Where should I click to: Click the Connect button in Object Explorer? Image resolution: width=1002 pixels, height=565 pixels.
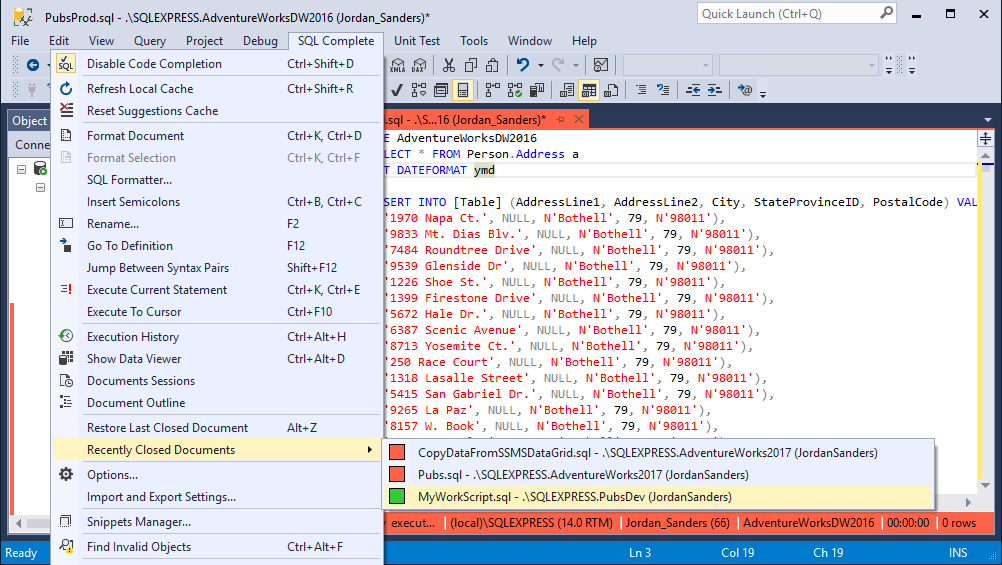coord(31,145)
